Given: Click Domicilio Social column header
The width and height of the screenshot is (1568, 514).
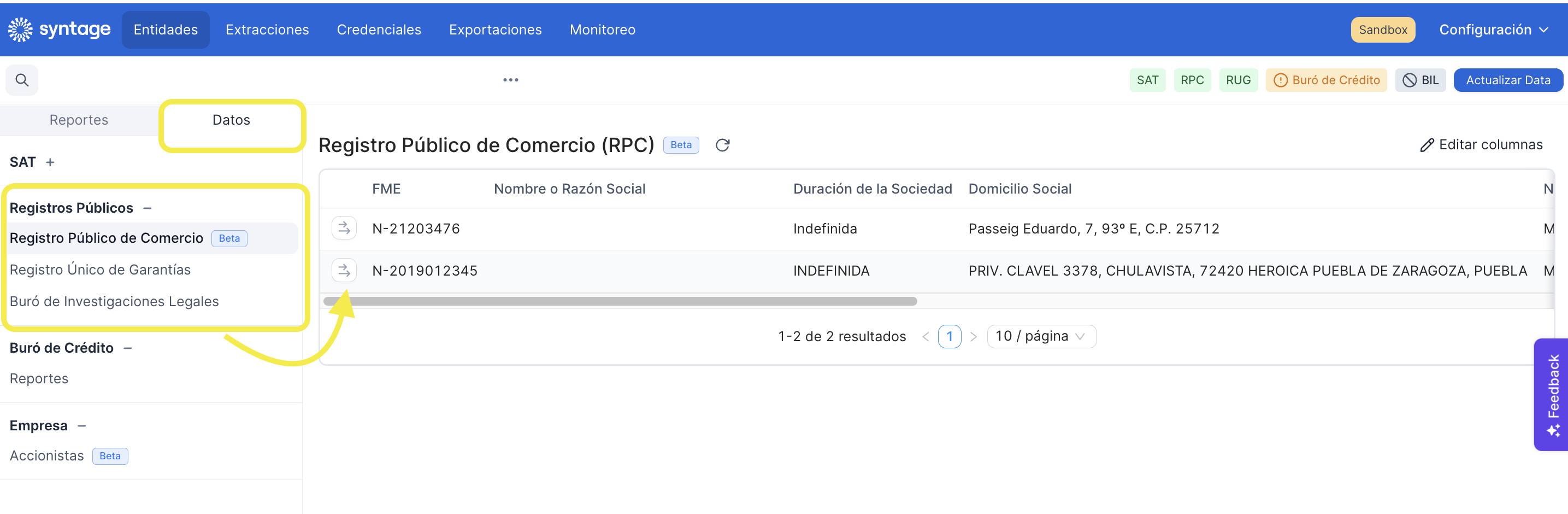Looking at the screenshot, I should [1019, 189].
